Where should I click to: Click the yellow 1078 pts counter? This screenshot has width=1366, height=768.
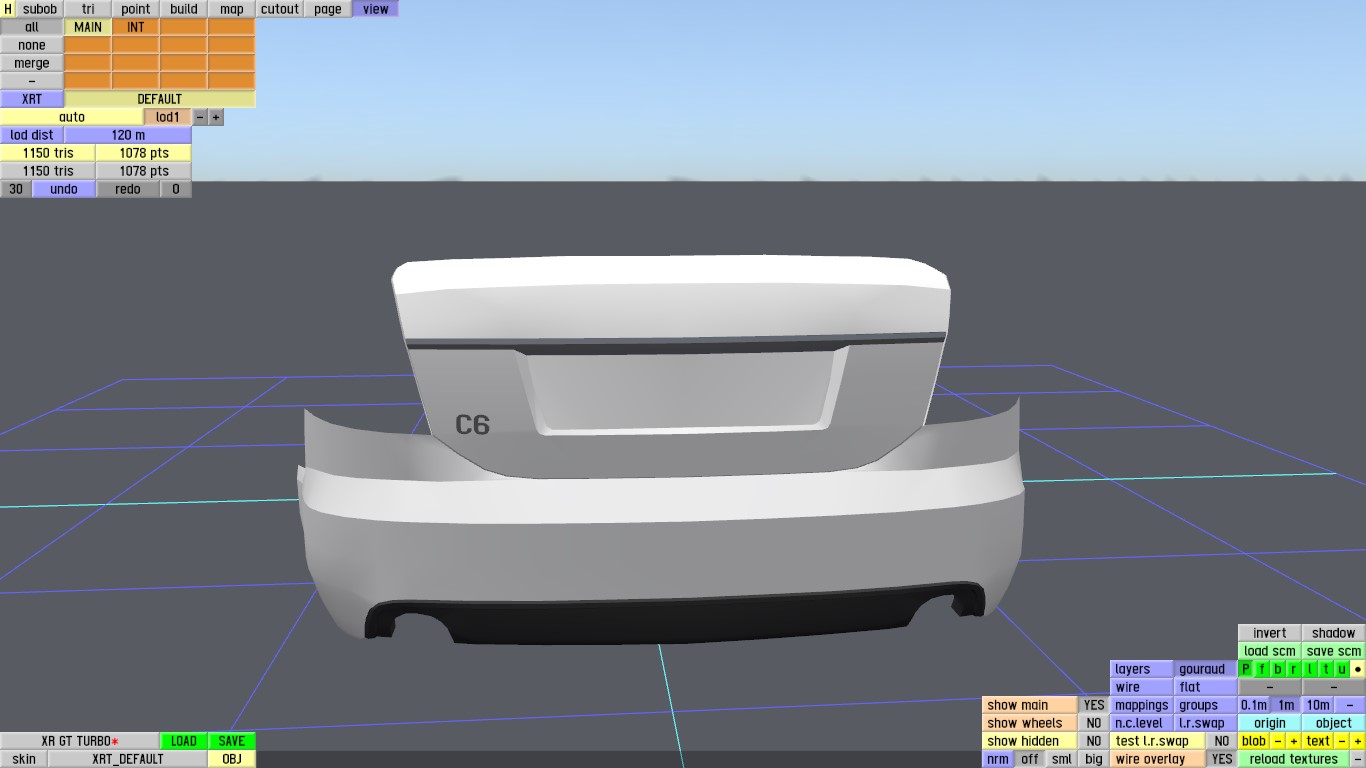tap(144, 153)
